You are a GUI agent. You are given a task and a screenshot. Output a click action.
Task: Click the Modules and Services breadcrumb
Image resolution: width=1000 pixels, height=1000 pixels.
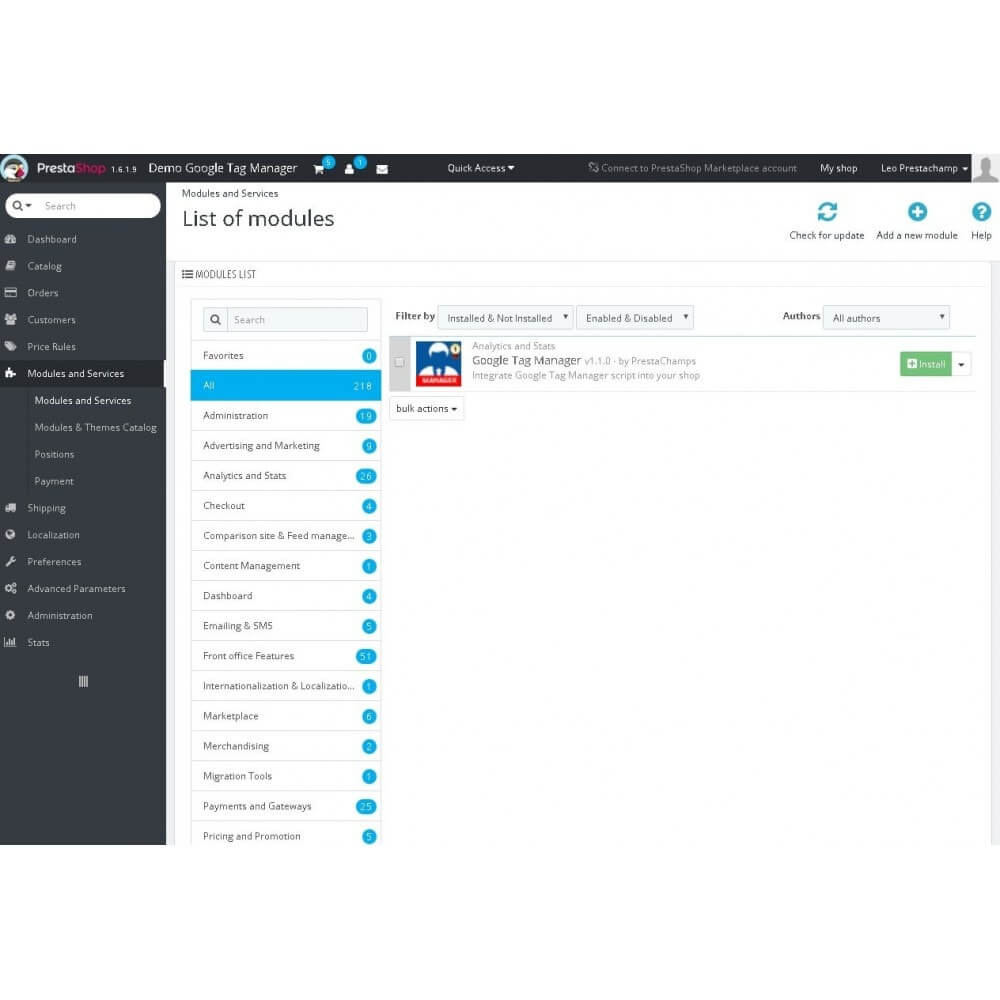coord(230,193)
